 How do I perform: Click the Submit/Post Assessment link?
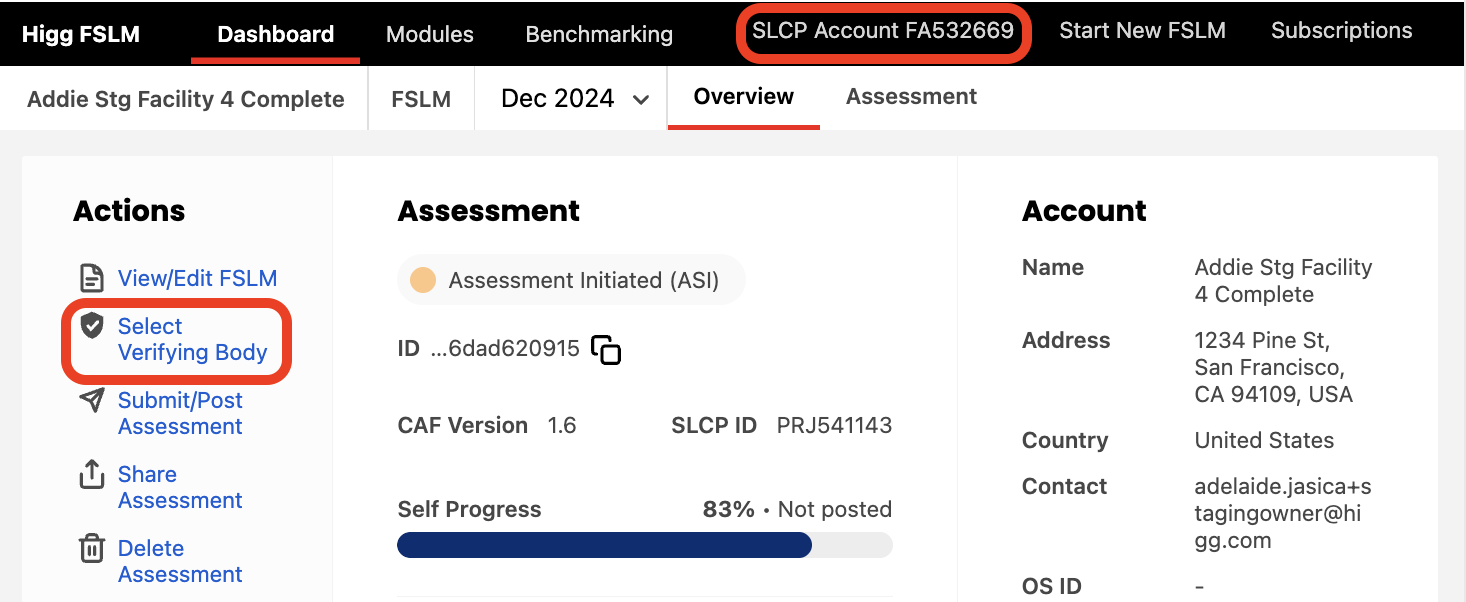[x=181, y=413]
